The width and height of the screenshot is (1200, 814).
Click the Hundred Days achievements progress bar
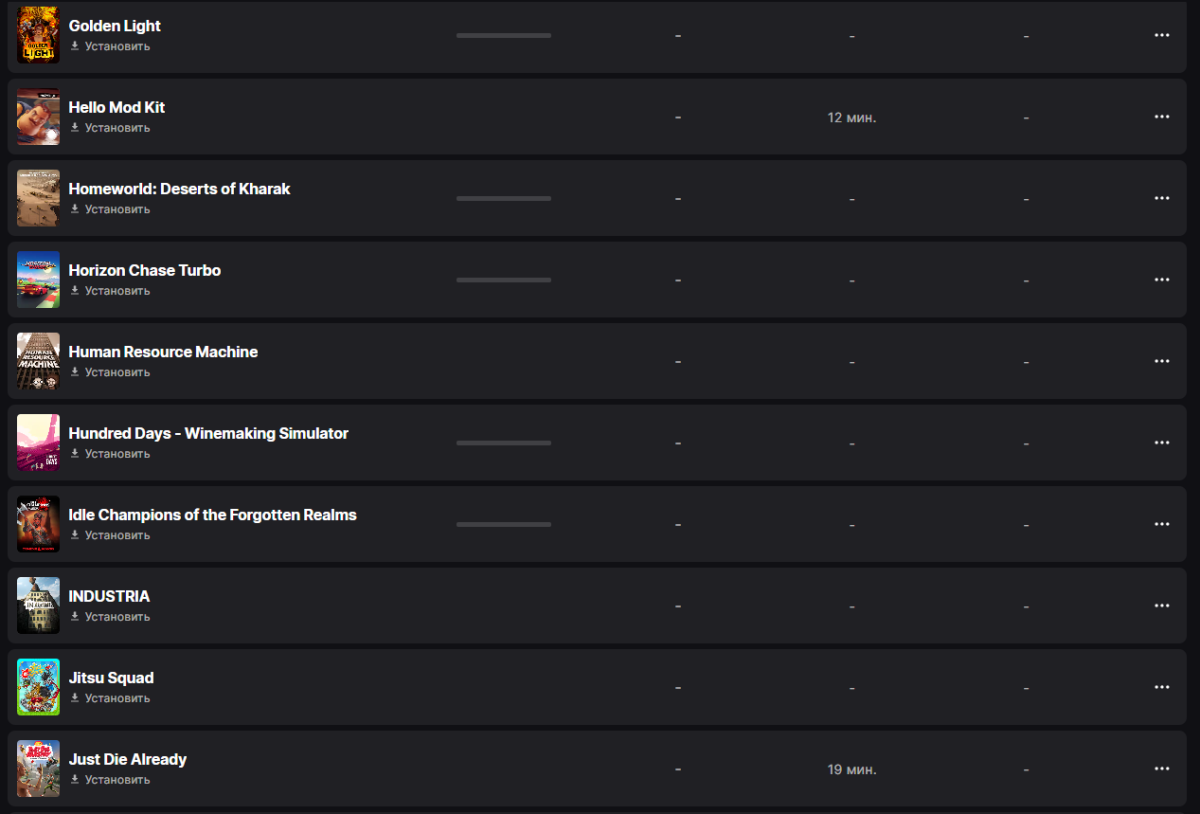tap(504, 443)
